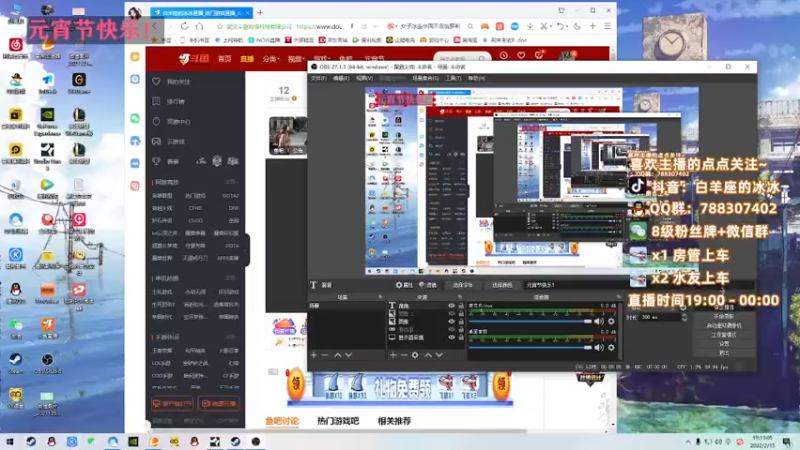Open OBS 编辑(E) menu
Viewport: 800px width, 450px height.
tap(341, 79)
